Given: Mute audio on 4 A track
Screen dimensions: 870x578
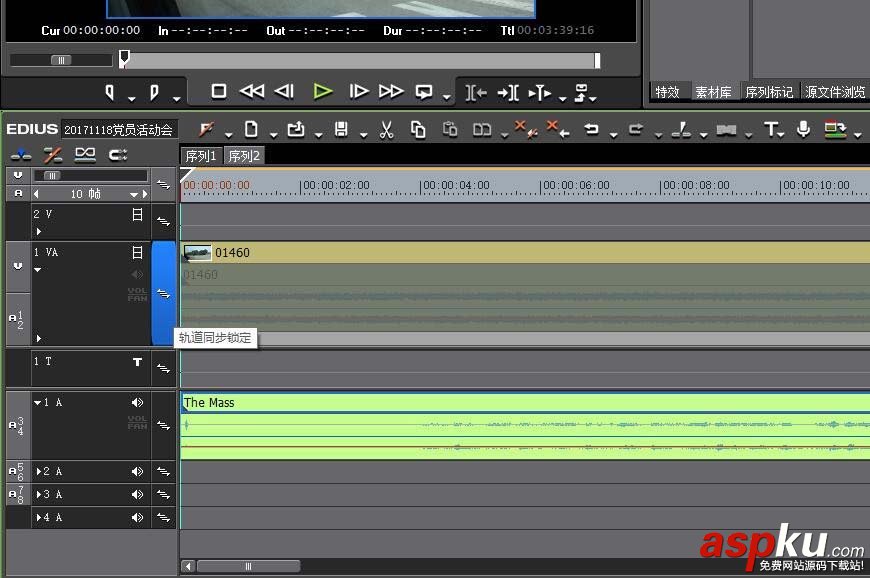Looking at the screenshot, I should click(x=137, y=518).
